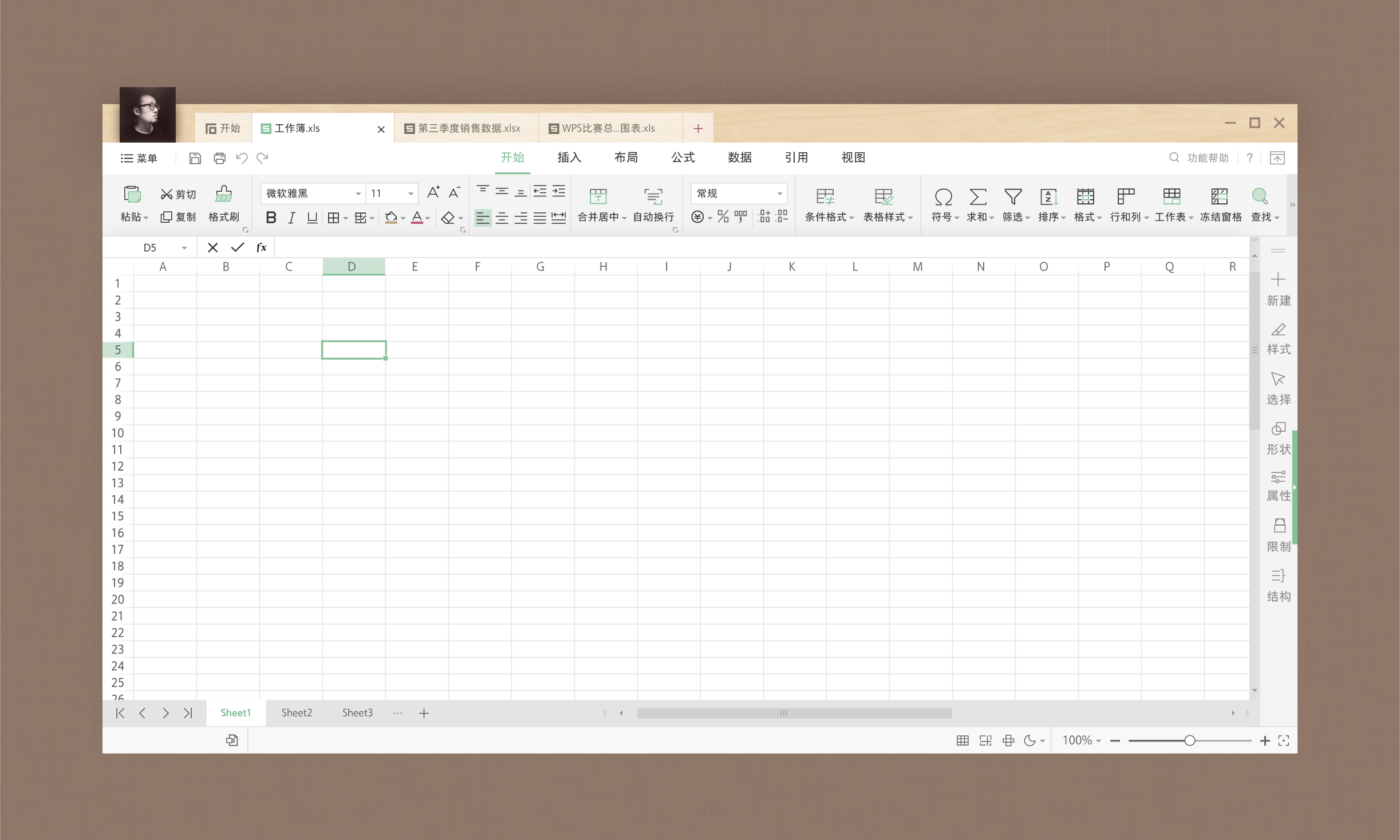This screenshot has width=1400, height=840.
Task: Toggle bold formatting
Action: 271,218
